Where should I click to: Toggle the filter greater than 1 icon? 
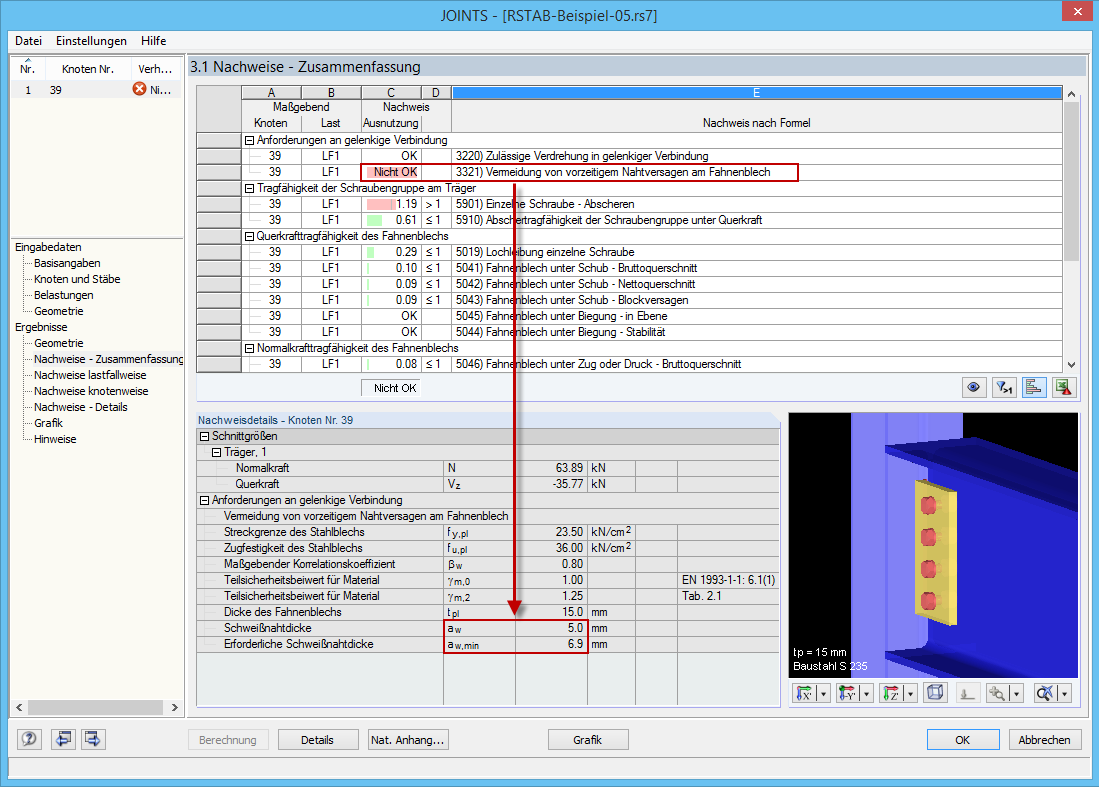tap(1004, 388)
